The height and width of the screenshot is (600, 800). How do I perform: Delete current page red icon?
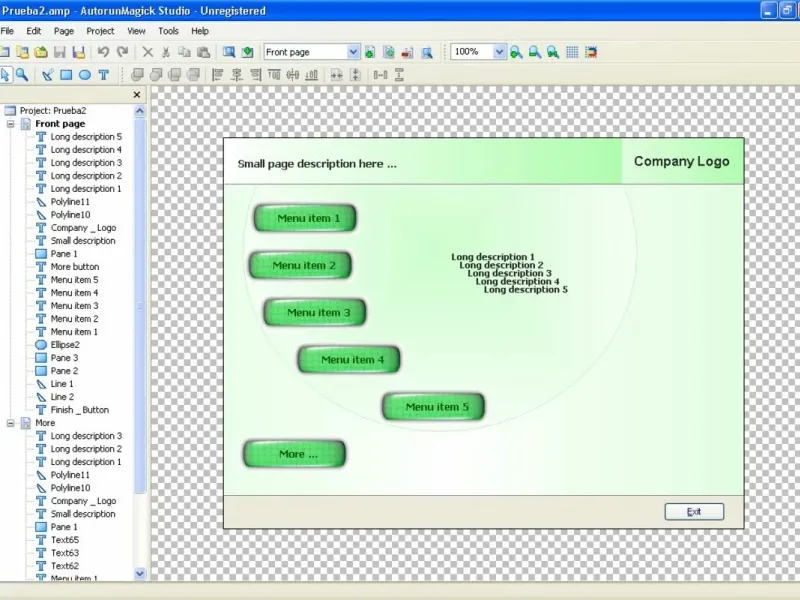[408, 52]
